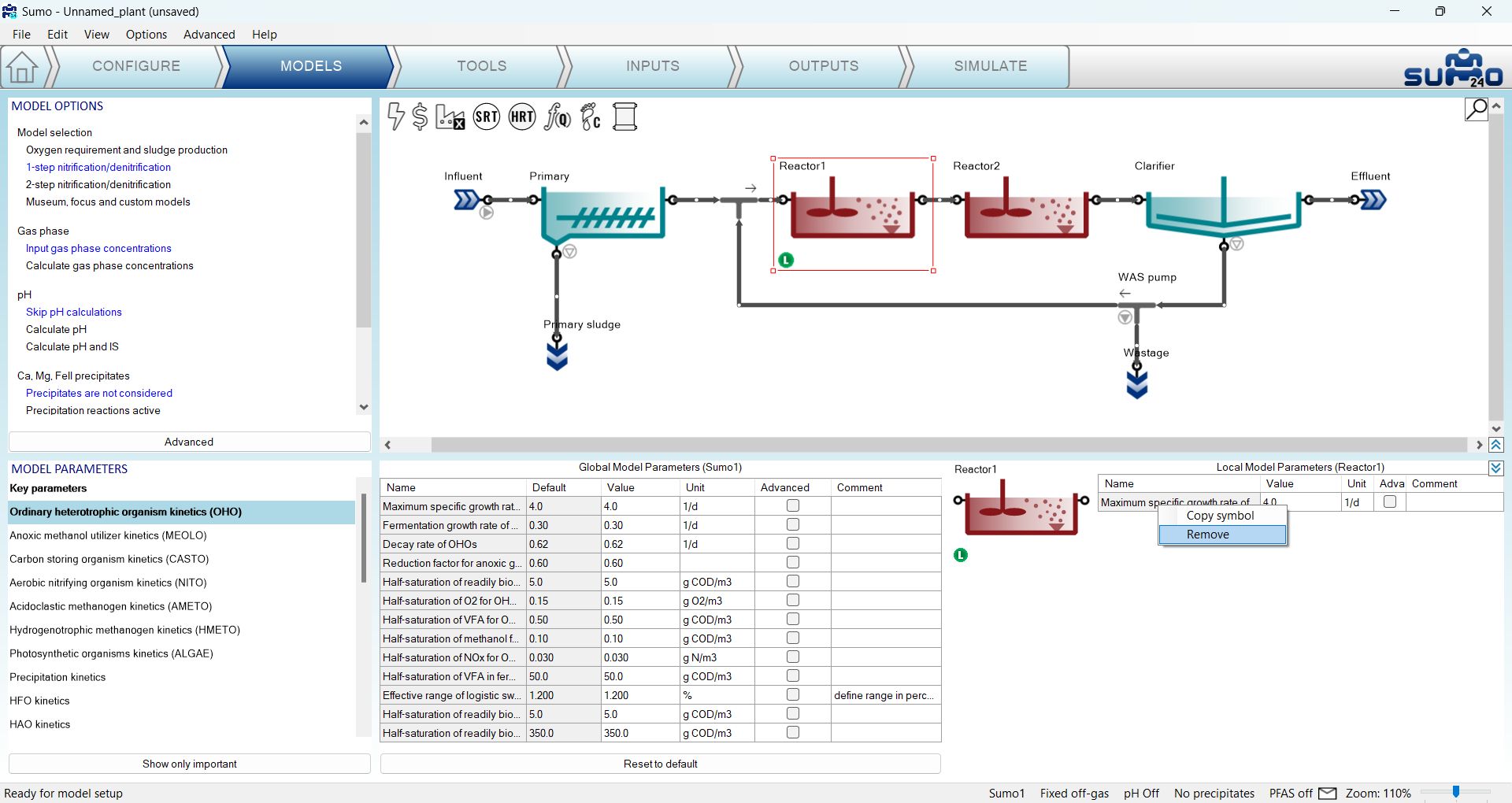Select the Clarifier unit on the flowsheet
1512x803 pixels.
coord(1223,206)
